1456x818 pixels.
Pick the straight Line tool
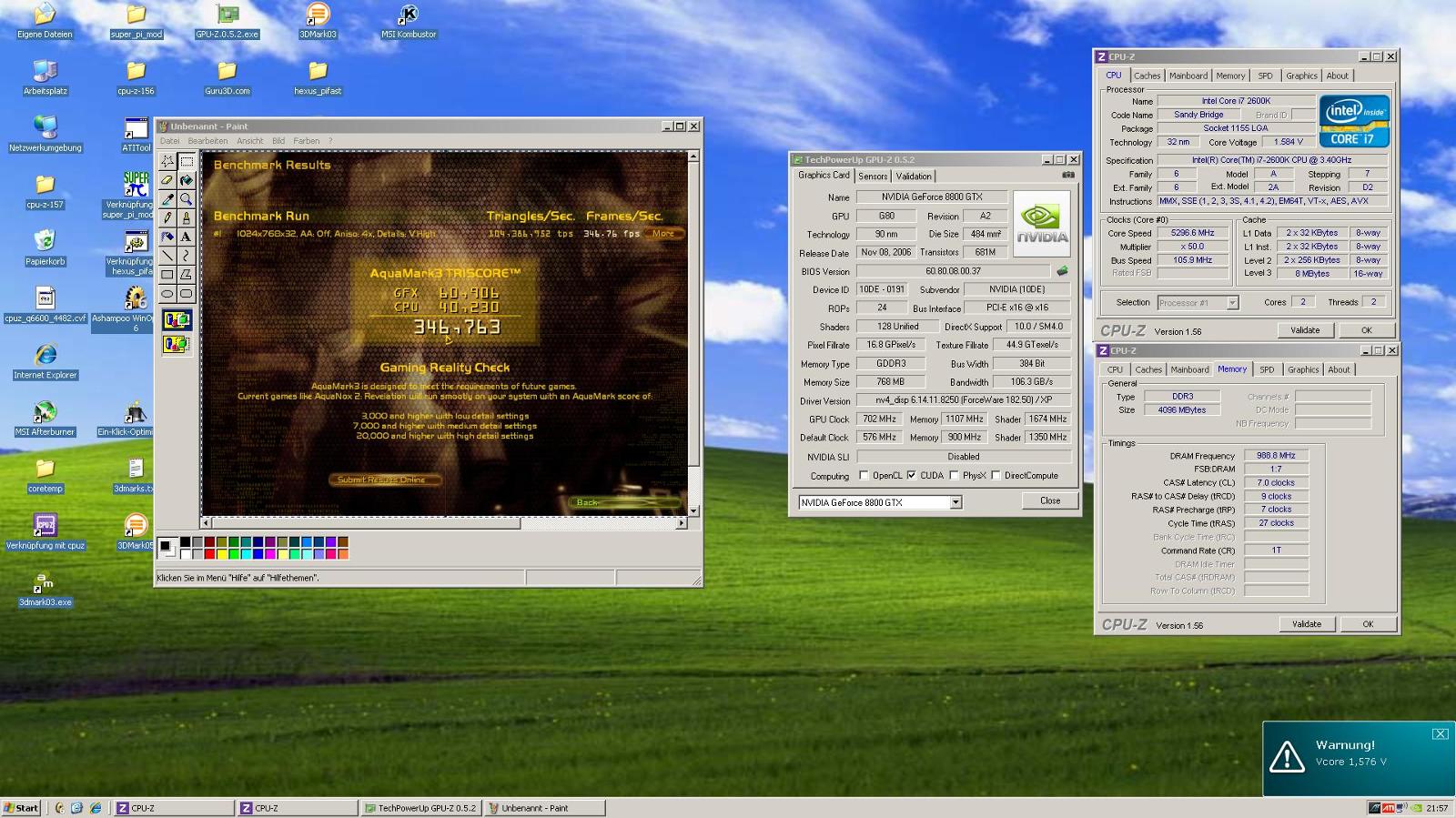pyautogui.click(x=167, y=256)
